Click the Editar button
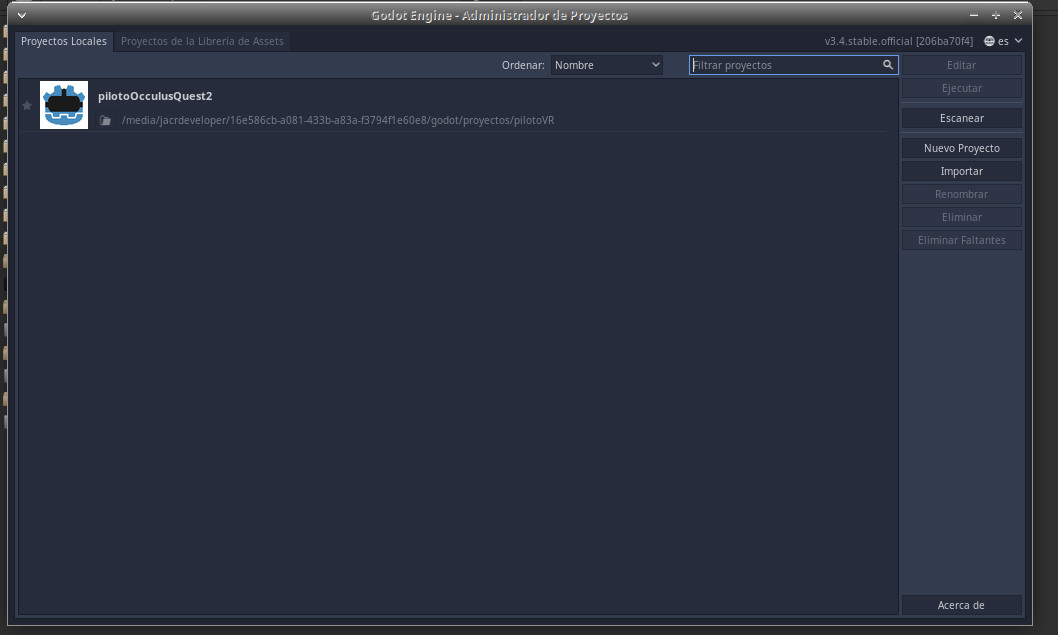This screenshot has width=1058, height=635. 962,65
